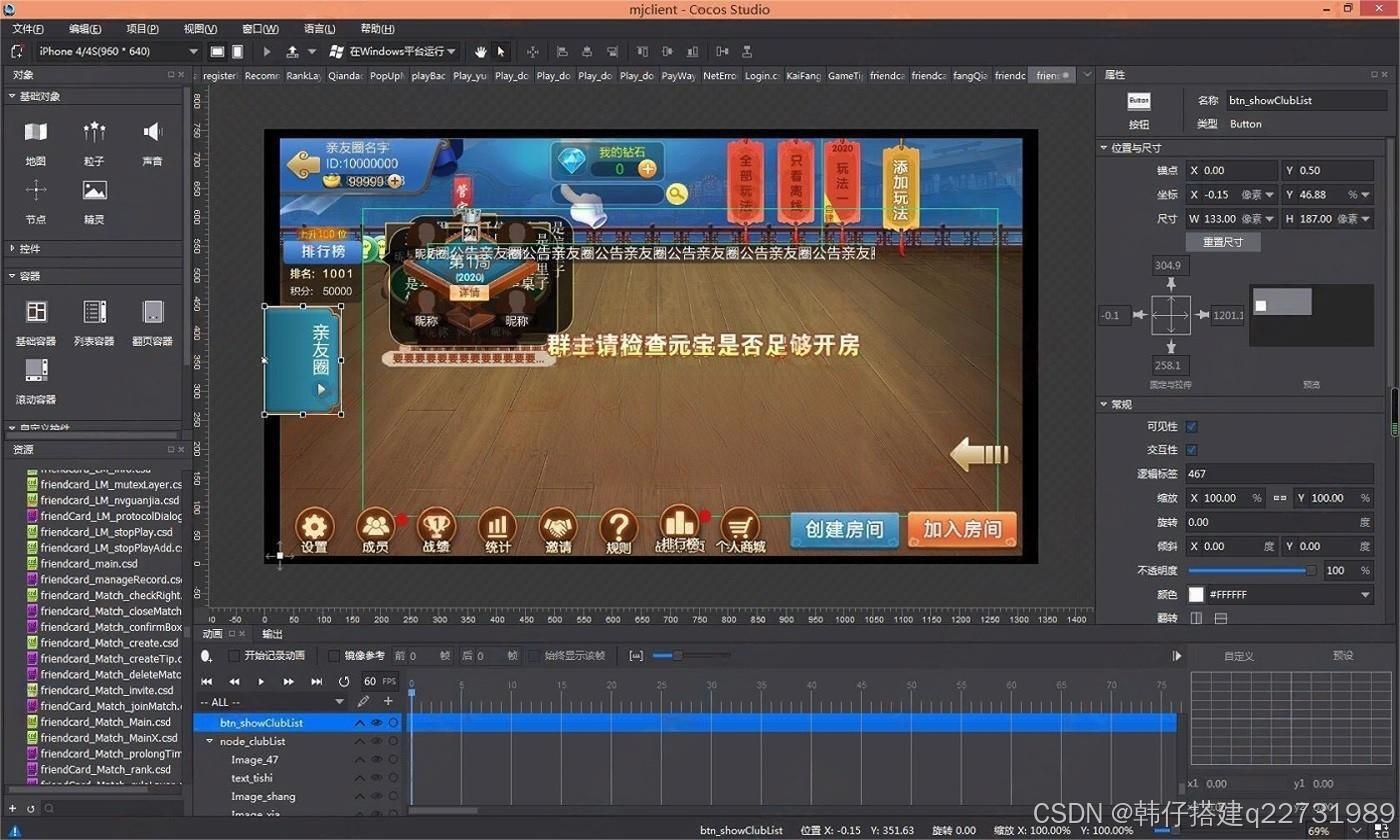Enable 始终显示该帧 always show frame checkbox
The image size is (1400, 840).
tap(534, 656)
